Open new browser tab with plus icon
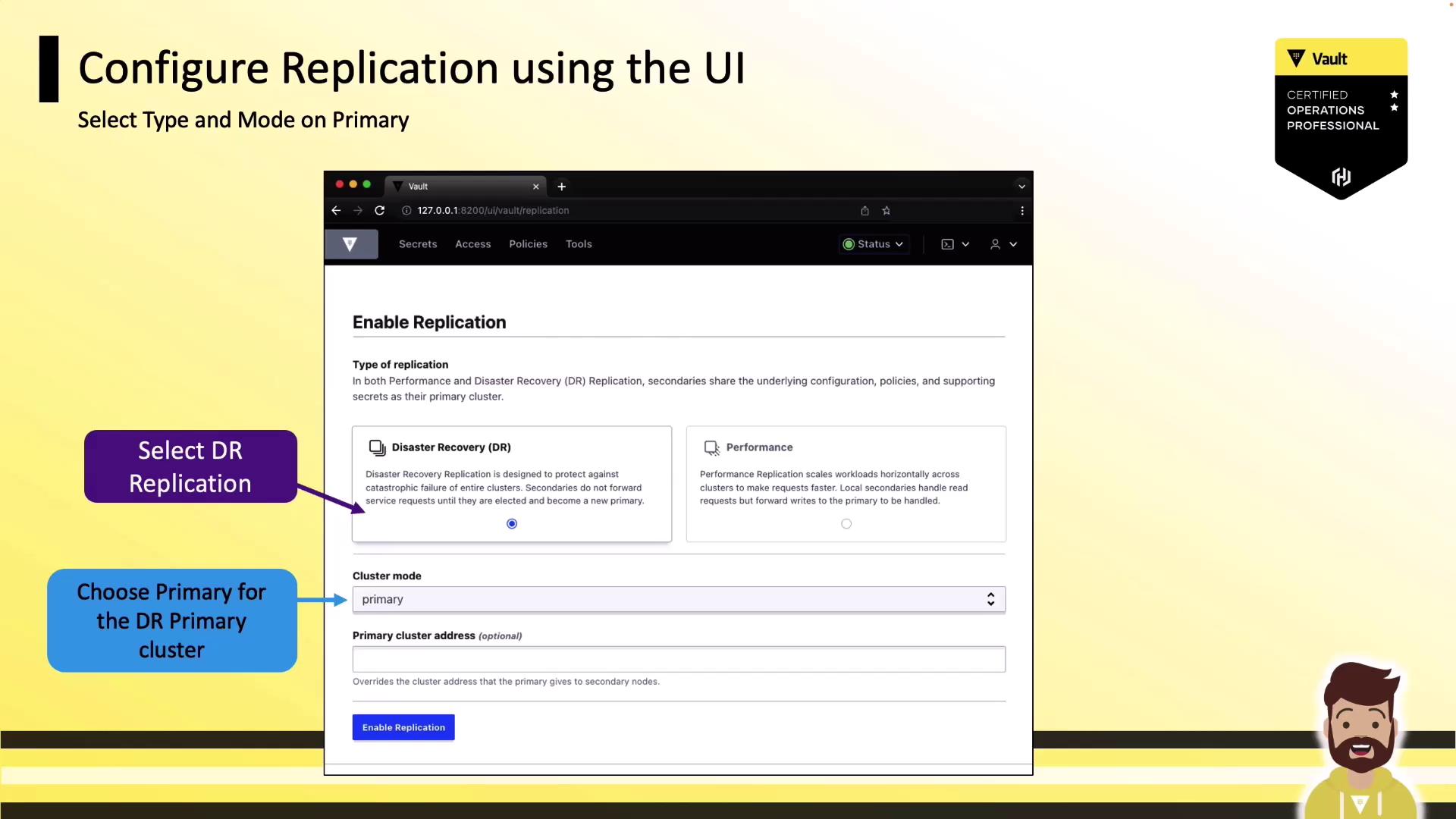Screen dimensions: 1456x819 [x=562, y=187]
